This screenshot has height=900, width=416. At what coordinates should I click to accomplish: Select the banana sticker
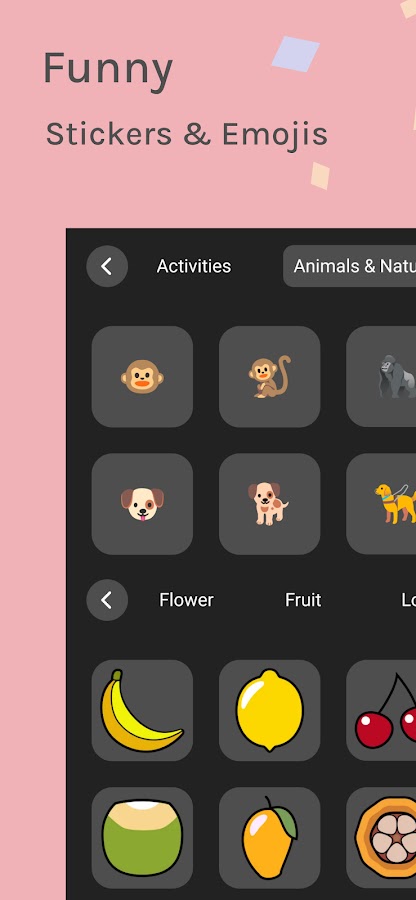coord(142,711)
